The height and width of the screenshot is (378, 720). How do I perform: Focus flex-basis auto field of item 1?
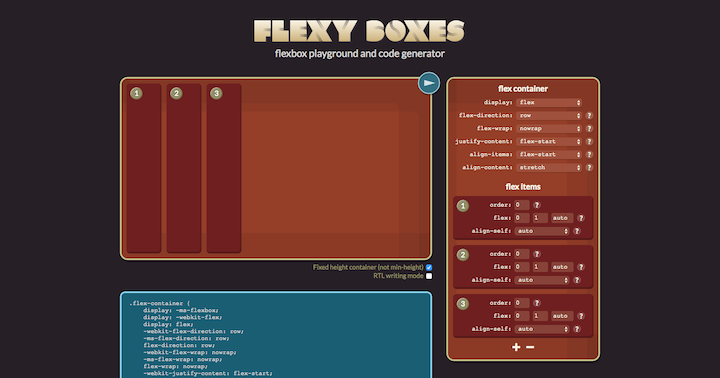pyautogui.click(x=562, y=218)
